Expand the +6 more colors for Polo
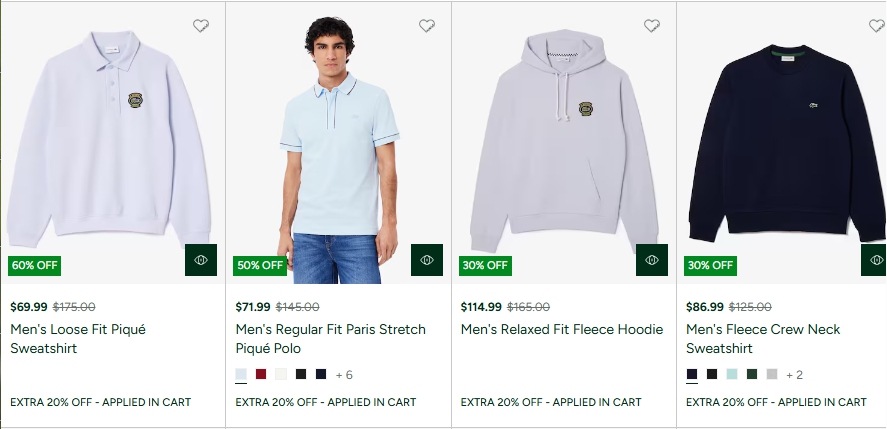 click(x=344, y=375)
